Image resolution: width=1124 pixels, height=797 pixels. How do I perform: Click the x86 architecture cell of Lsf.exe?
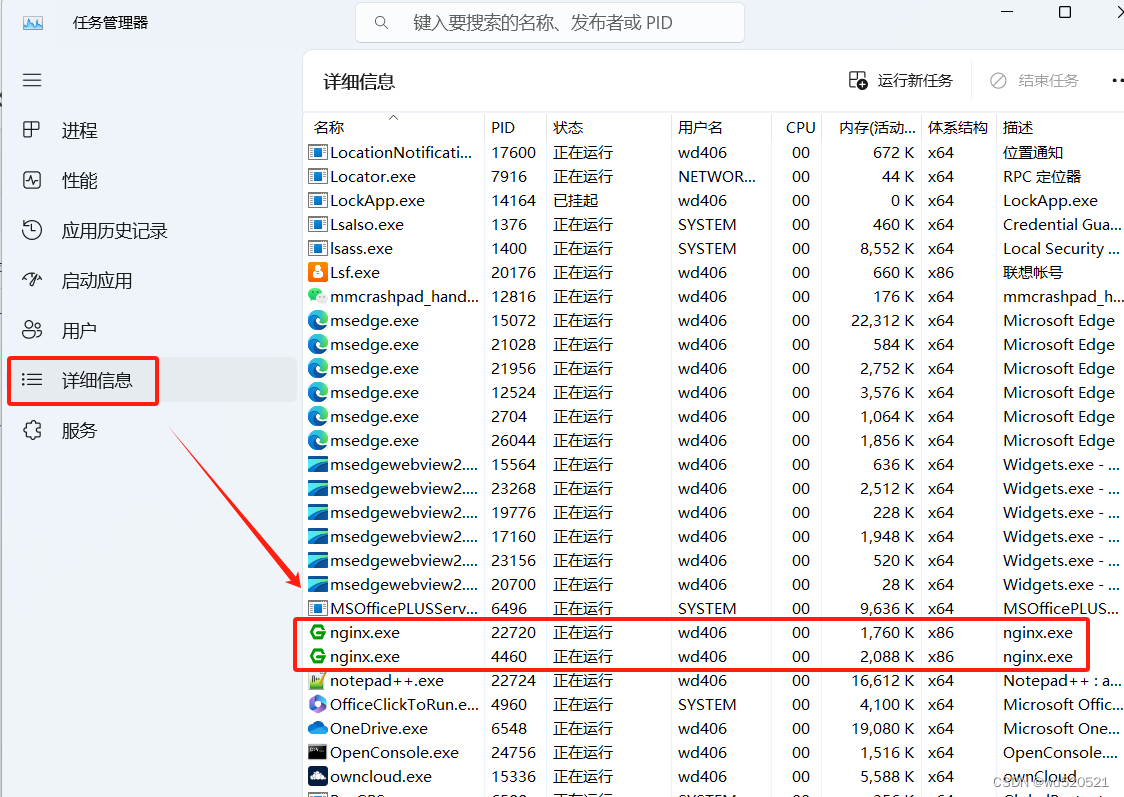940,272
